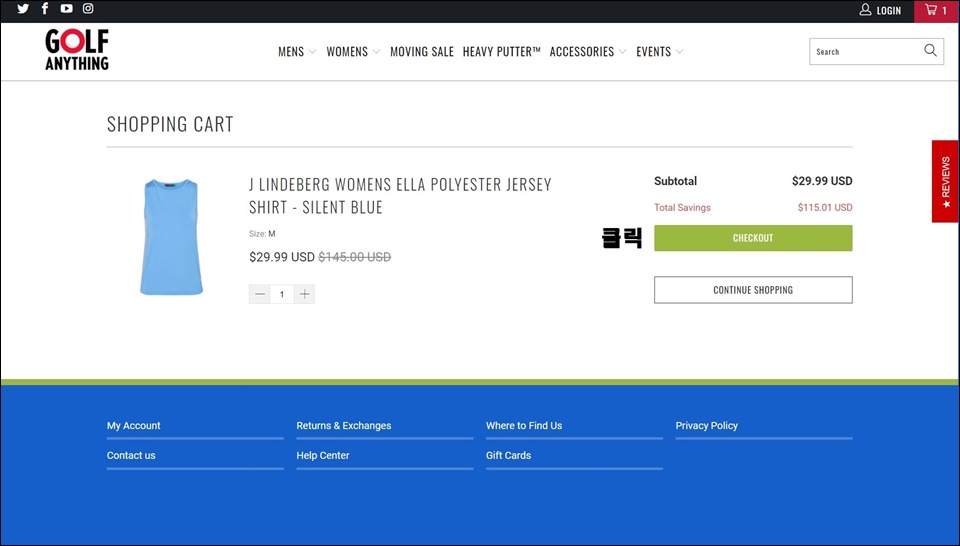Click the crossed-out $145.00 USD price
The width and height of the screenshot is (960, 546).
pos(354,257)
